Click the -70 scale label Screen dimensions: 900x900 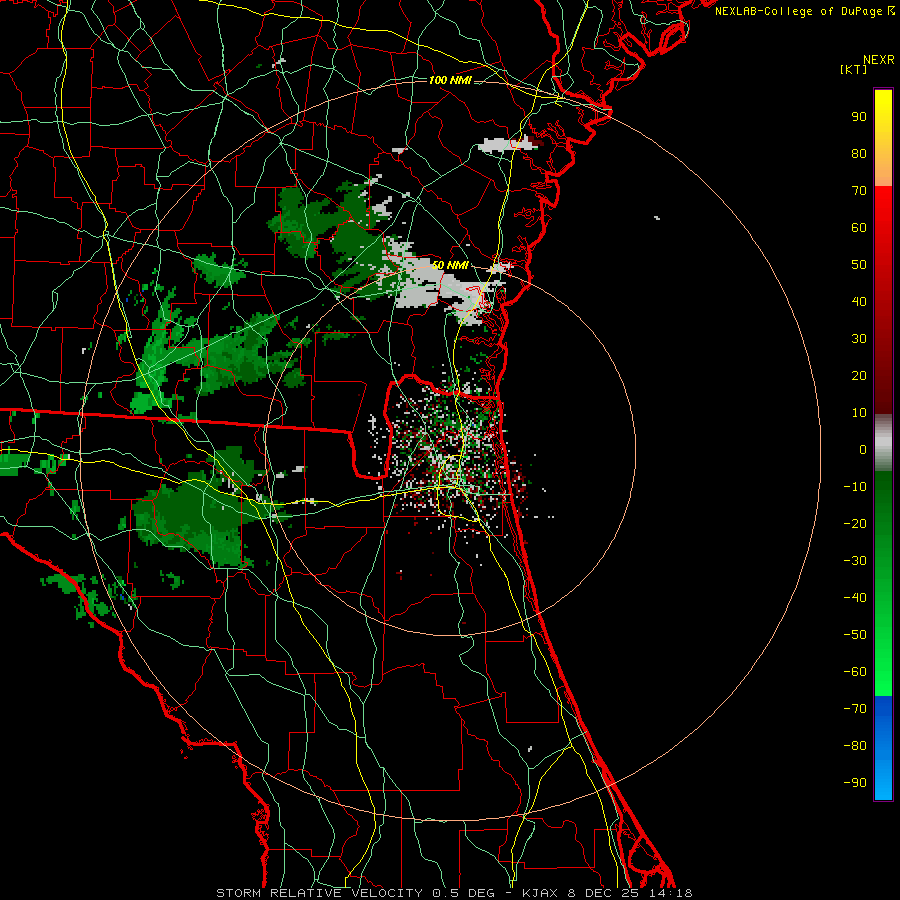coord(855,709)
